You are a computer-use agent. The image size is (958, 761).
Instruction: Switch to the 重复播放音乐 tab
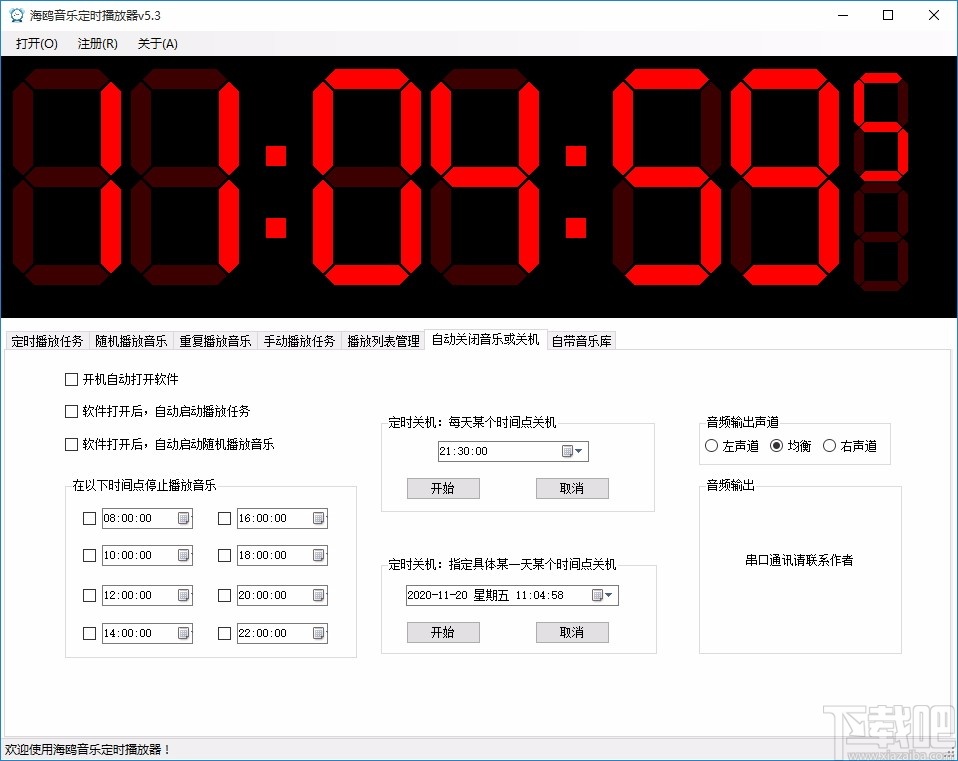tap(216, 339)
